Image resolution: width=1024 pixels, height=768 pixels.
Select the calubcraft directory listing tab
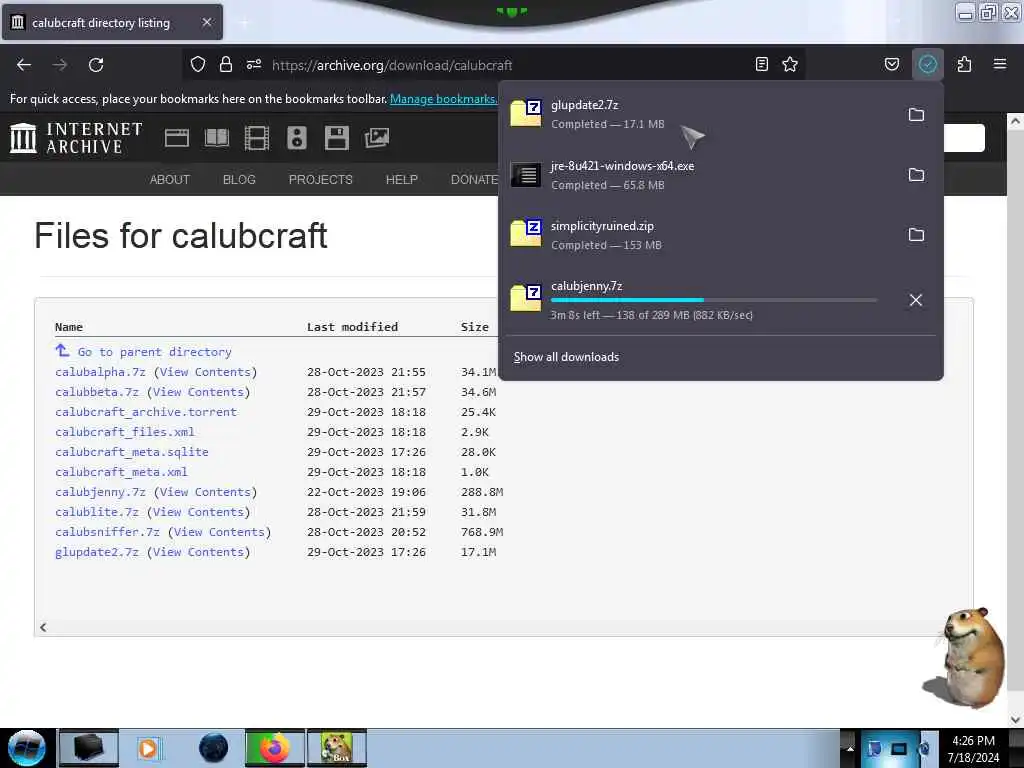(111, 23)
